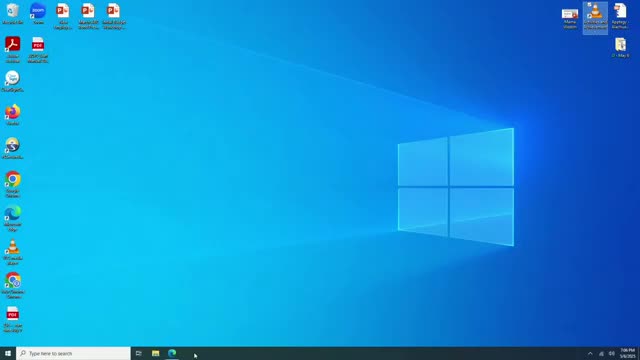The height and width of the screenshot is (360, 640).
Task: Launch the Google Chrome desktop shortcut
Action: (x=13, y=184)
